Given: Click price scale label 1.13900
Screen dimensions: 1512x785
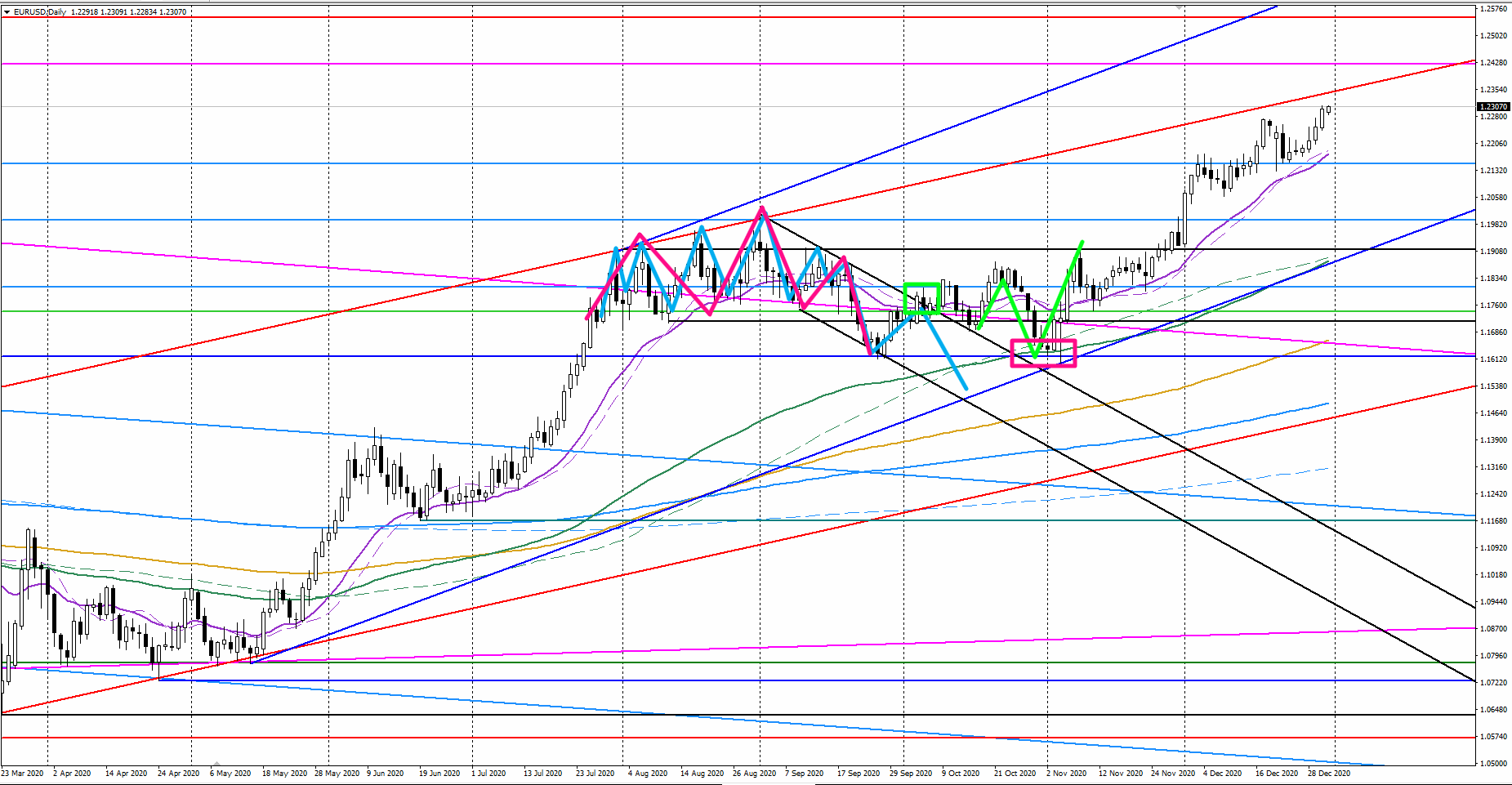Looking at the screenshot, I should click(1493, 440).
